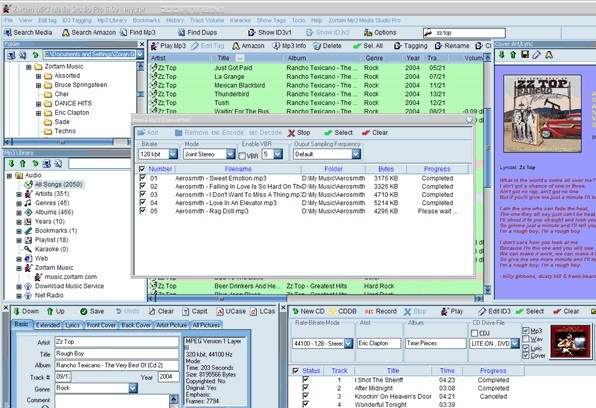
Task: Click Record in the CD ripper toolbar
Action: pyautogui.click(x=381, y=311)
